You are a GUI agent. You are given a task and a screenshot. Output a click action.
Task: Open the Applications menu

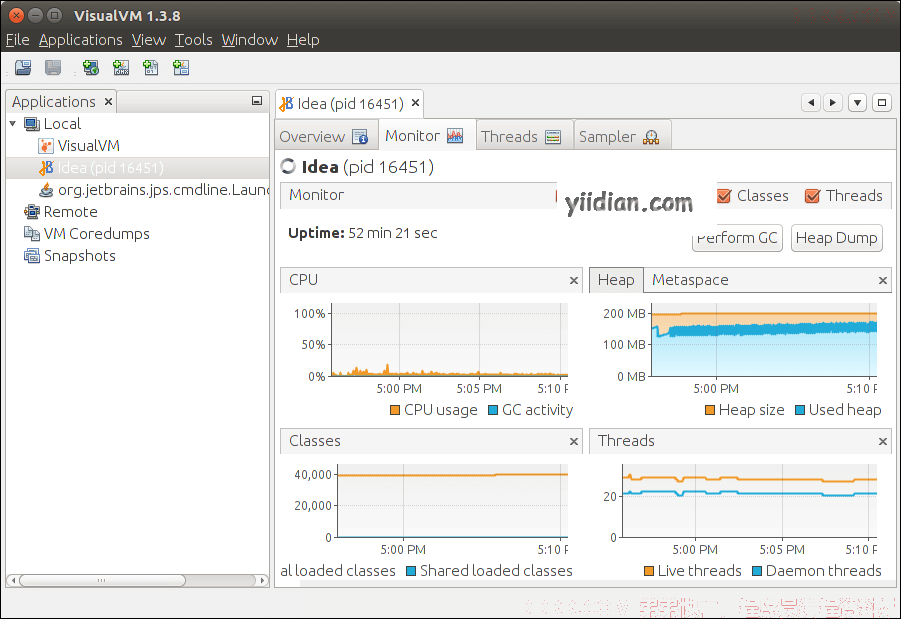pyautogui.click(x=80, y=40)
